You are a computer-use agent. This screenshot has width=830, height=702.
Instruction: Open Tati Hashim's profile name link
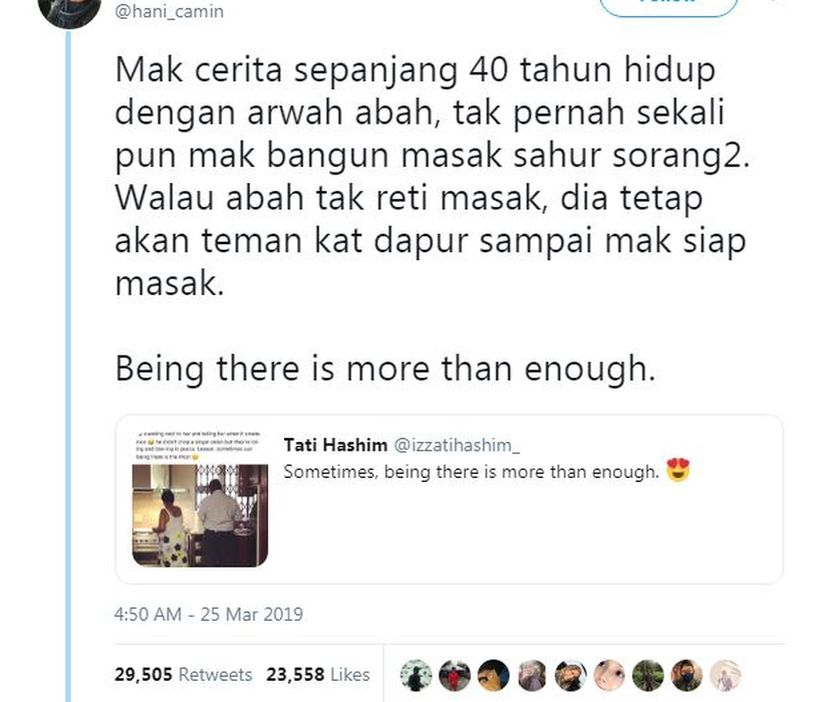tap(335, 445)
